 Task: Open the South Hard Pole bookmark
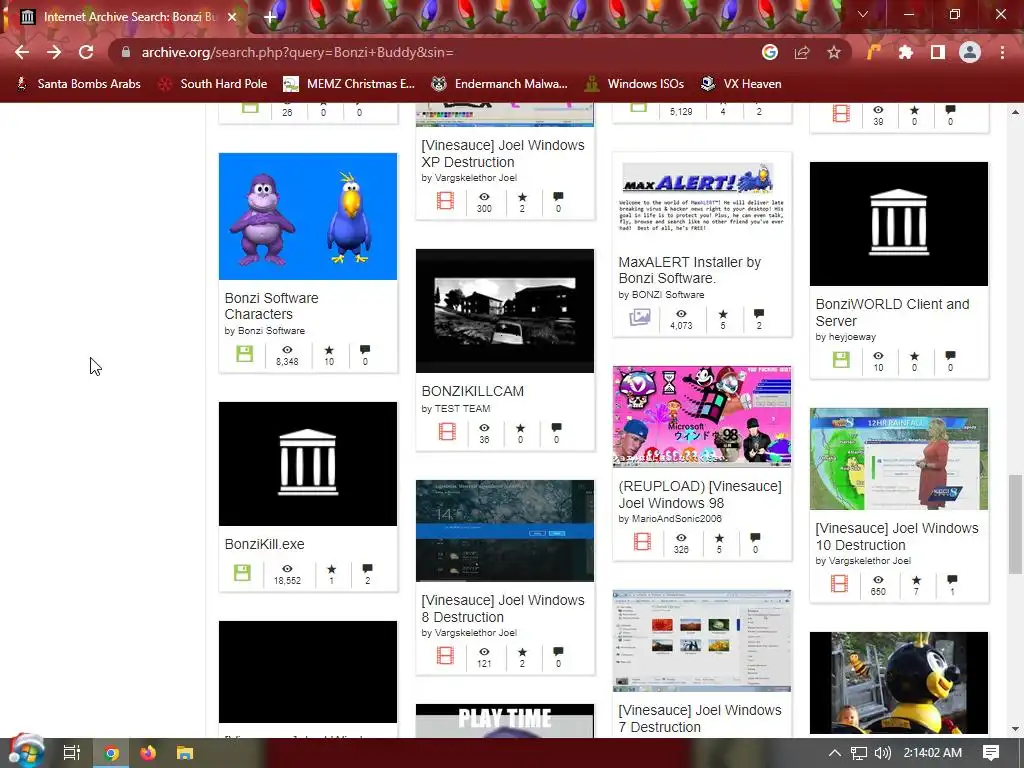pos(213,84)
